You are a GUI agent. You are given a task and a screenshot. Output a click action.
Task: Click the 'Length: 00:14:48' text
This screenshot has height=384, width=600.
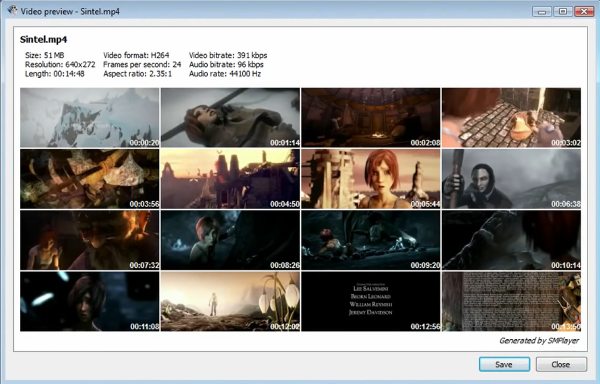[x=55, y=73]
